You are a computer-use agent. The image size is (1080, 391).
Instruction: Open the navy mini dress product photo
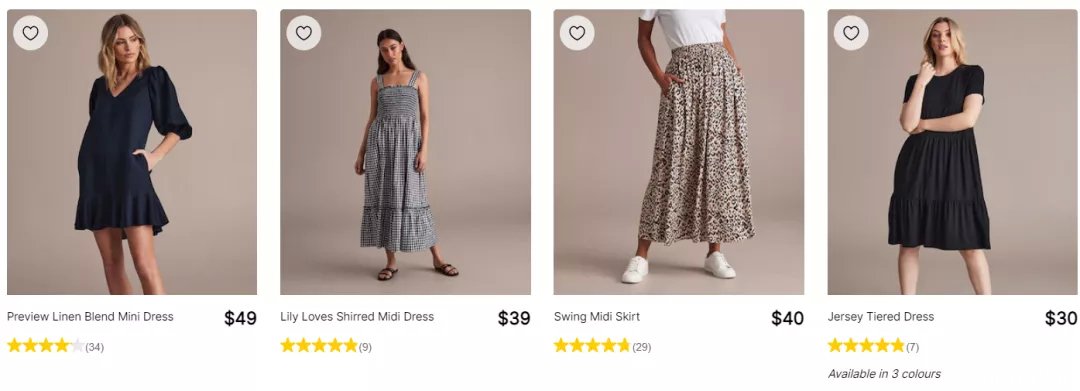132,152
